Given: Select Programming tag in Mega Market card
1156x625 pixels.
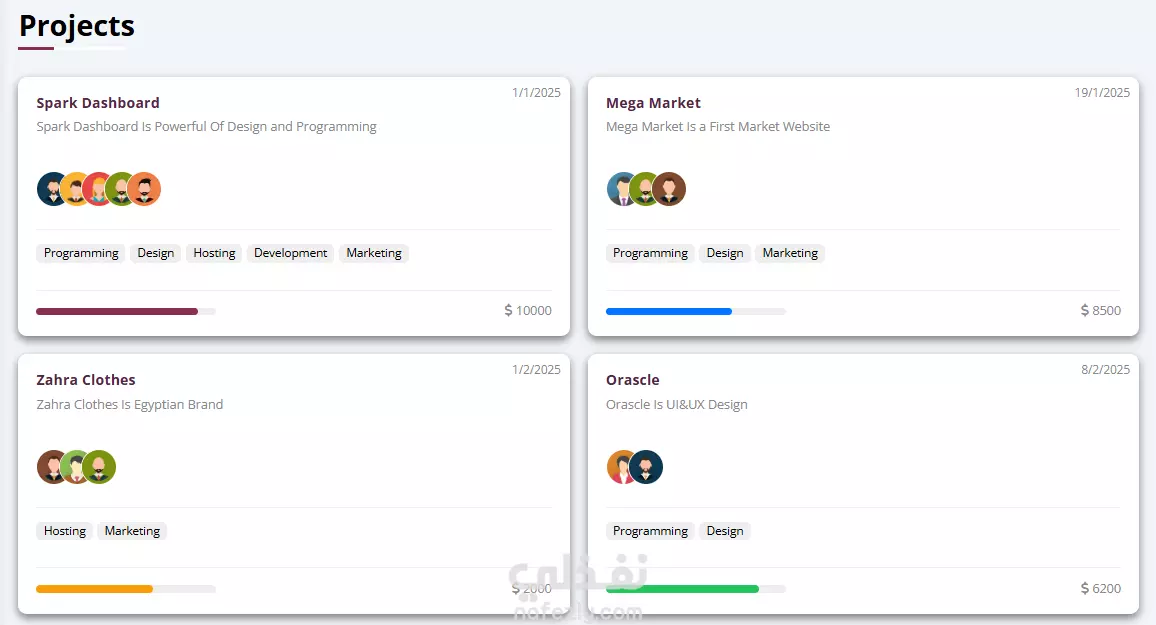Looking at the screenshot, I should click(x=650, y=253).
